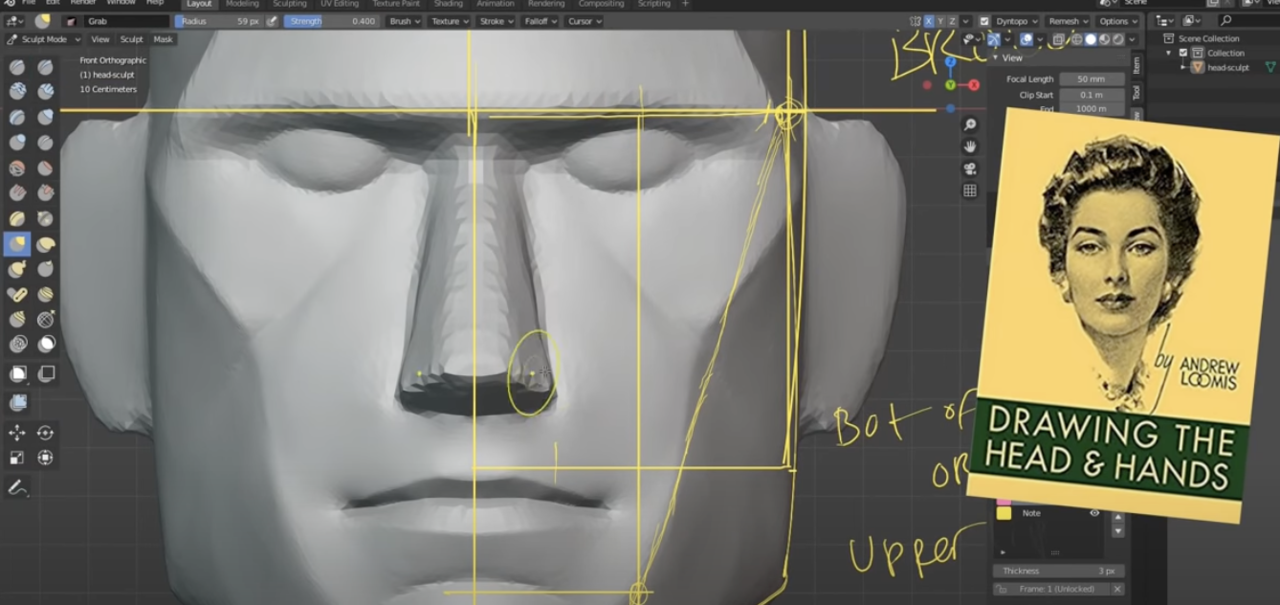The height and width of the screenshot is (605, 1280).
Task: Open the Options dropdown
Action: click(1118, 21)
